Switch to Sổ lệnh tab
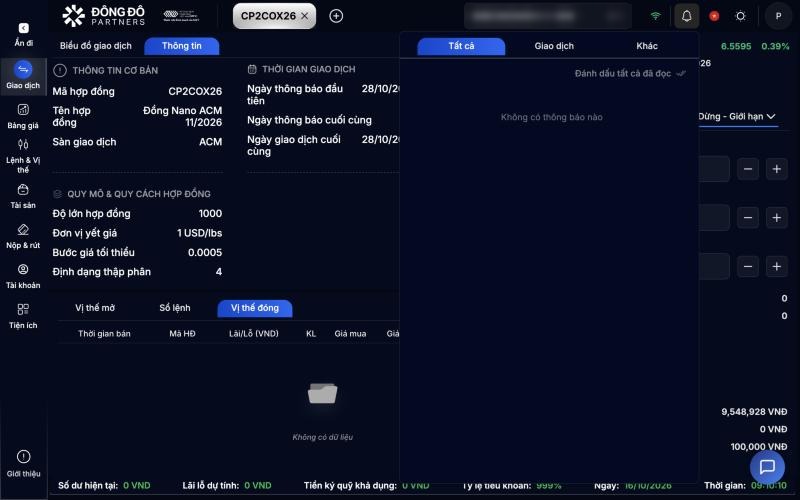This screenshot has height=500, width=800. (174, 308)
